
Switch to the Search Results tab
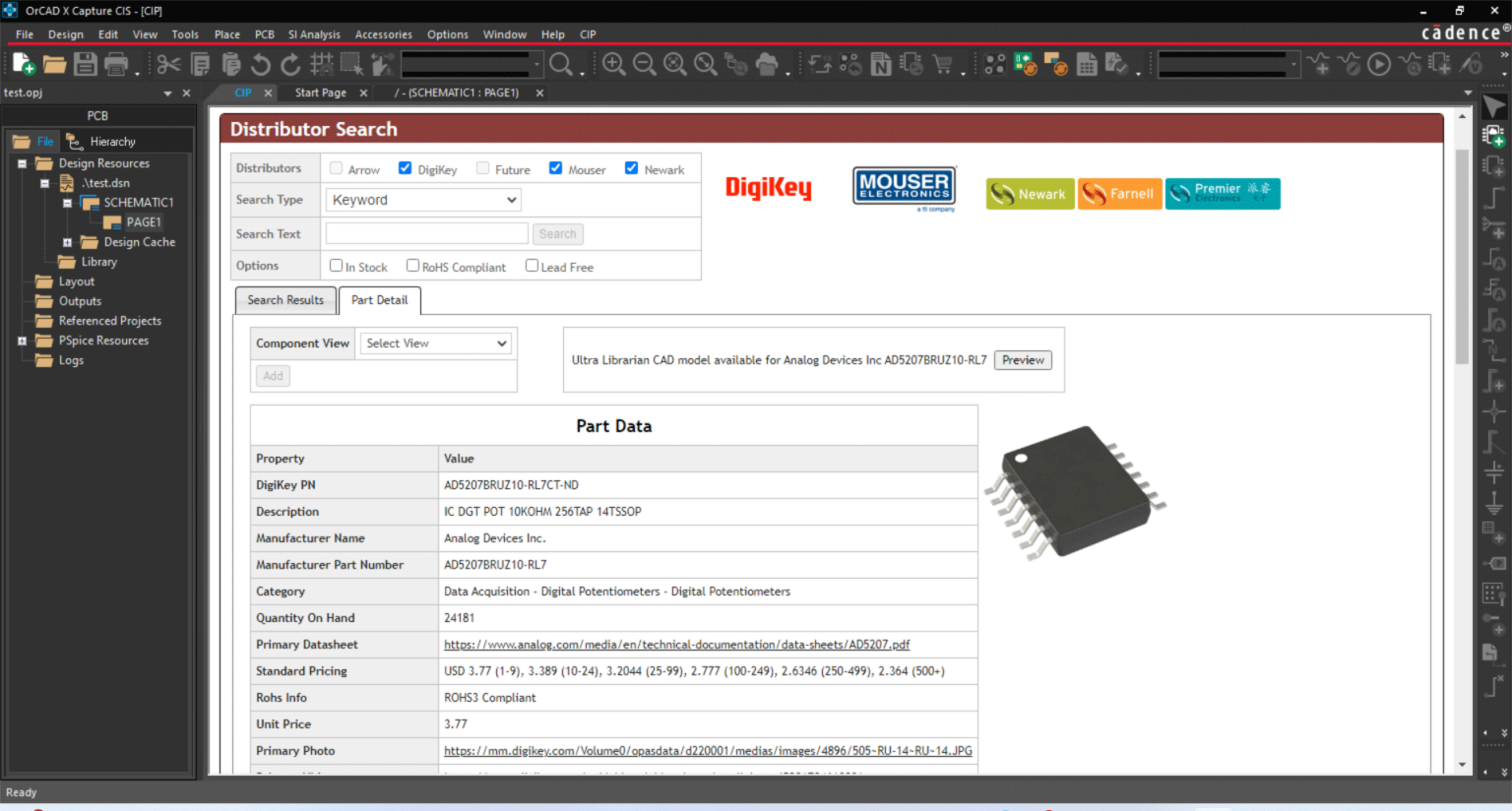click(285, 300)
